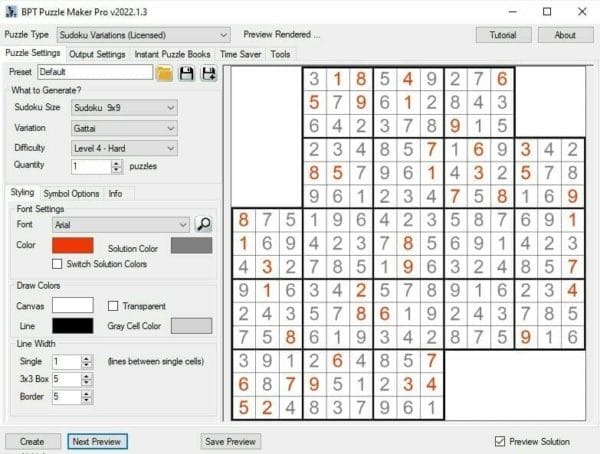The image size is (600, 454).
Task: Select the Styling sub-tab
Action: pos(22,192)
